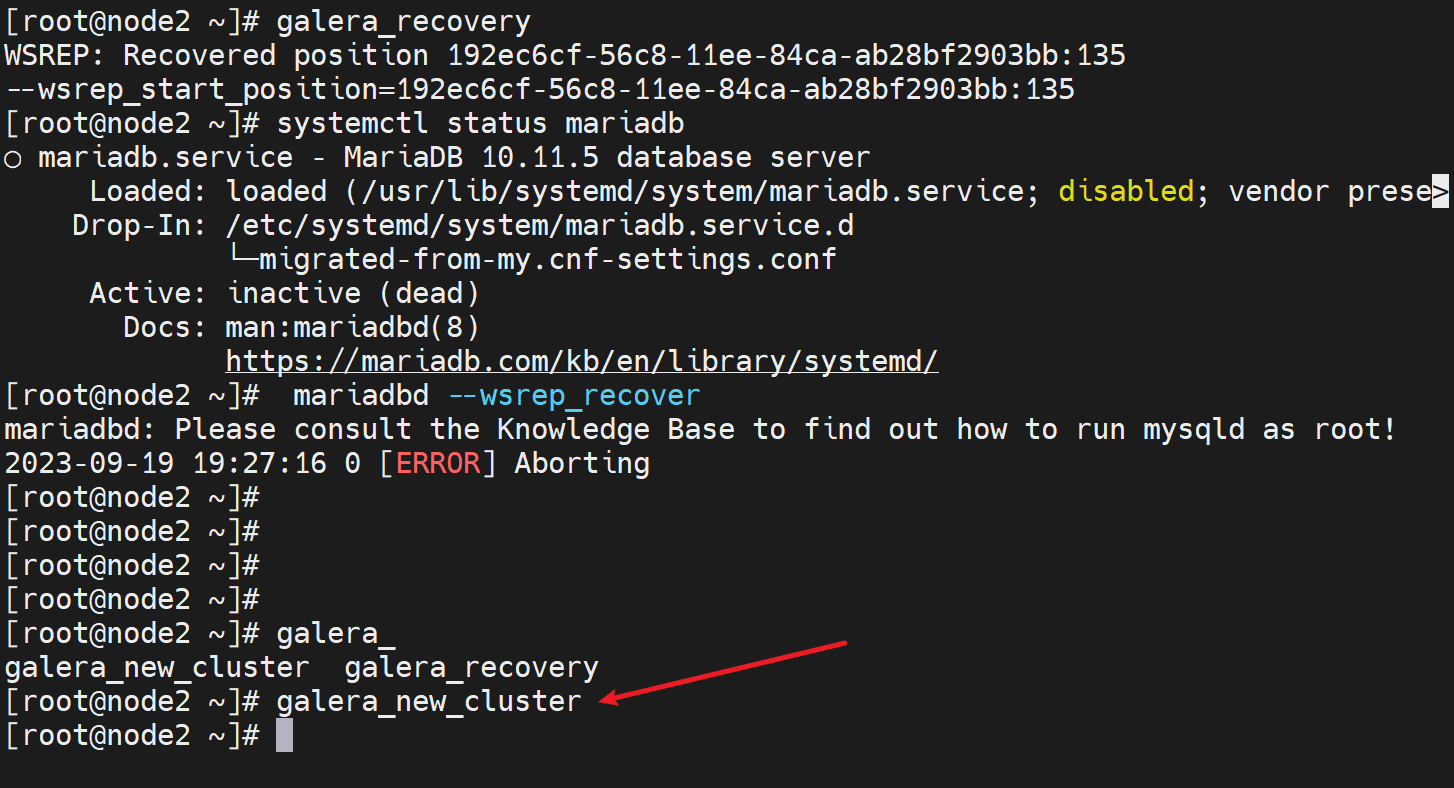
Task: Click the red ERROR label
Action: pyautogui.click(x=438, y=463)
